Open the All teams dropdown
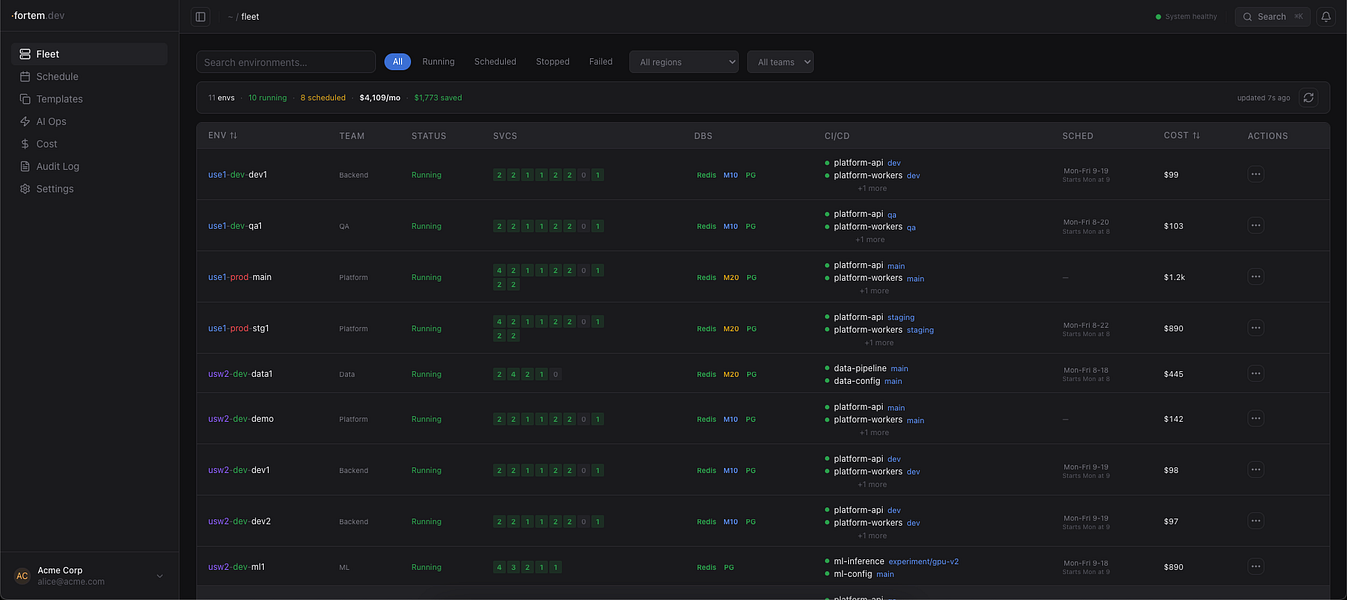The height and width of the screenshot is (600, 1347). [780, 62]
